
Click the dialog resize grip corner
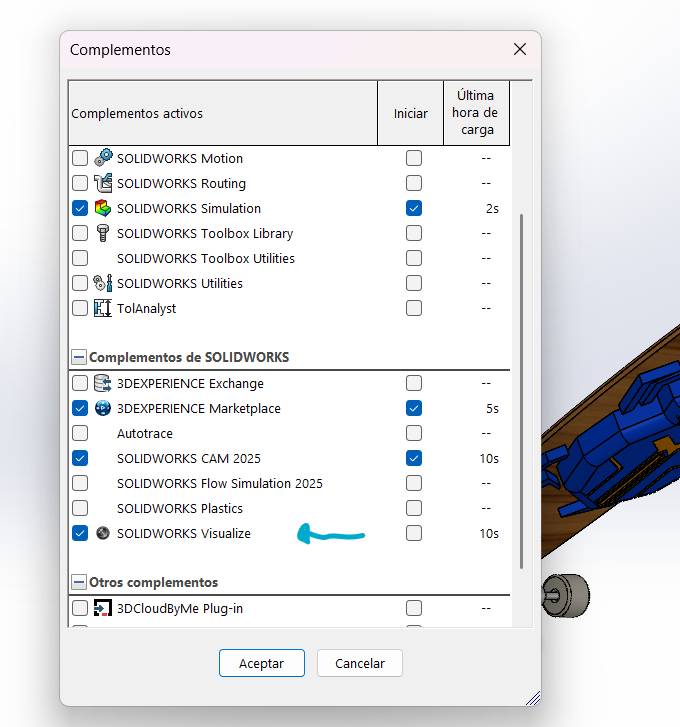pyautogui.click(x=533, y=698)
